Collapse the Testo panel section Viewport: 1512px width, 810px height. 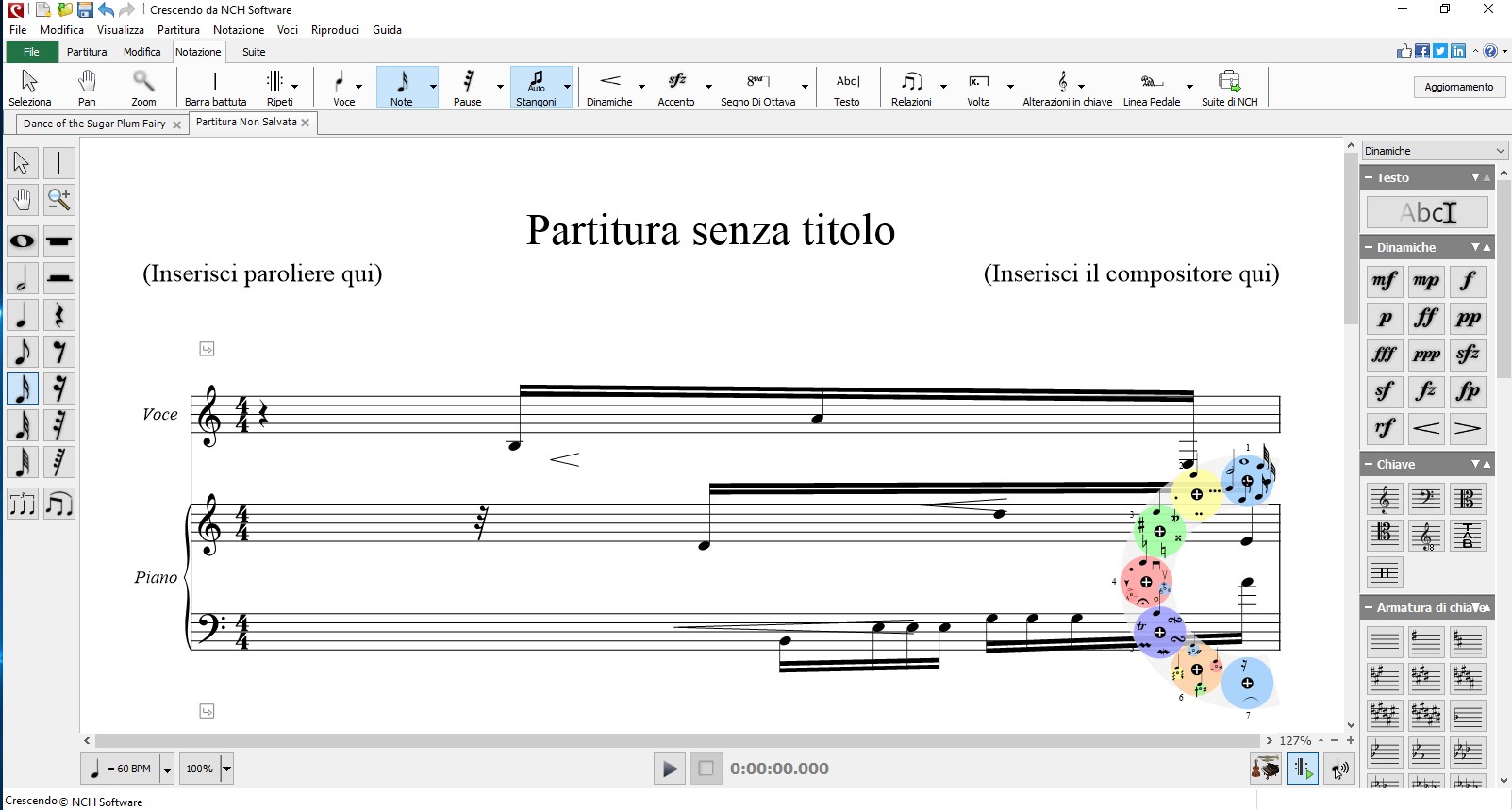tap(1368, 177)
